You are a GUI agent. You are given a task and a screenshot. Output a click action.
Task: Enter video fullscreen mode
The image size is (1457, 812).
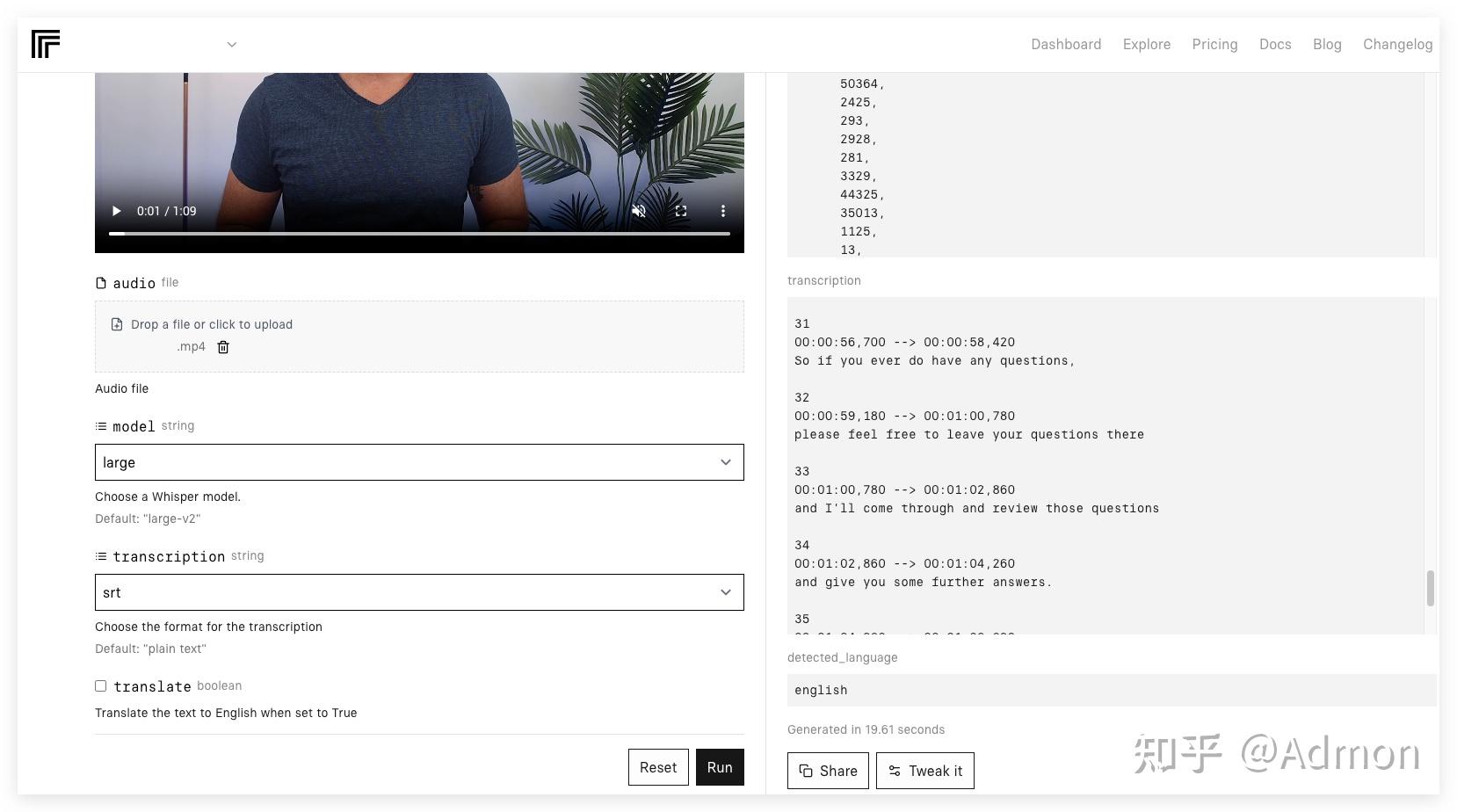click(681, 211)
